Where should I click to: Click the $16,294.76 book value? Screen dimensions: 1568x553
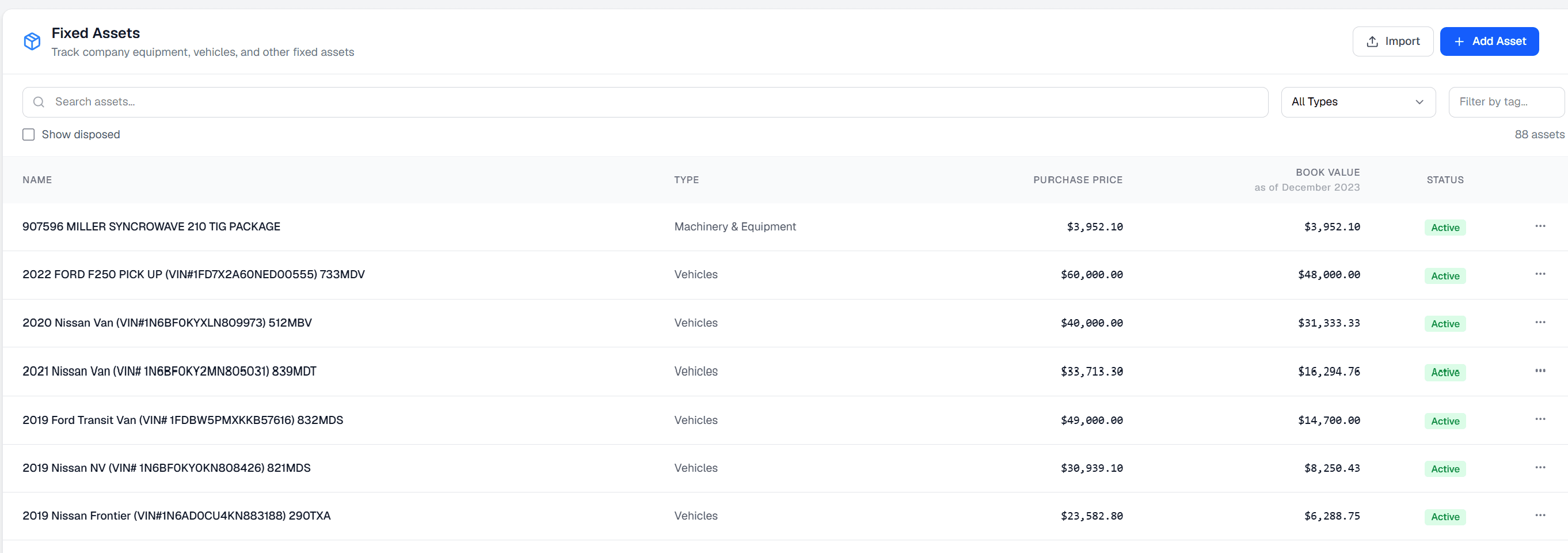pos(1329,372)
